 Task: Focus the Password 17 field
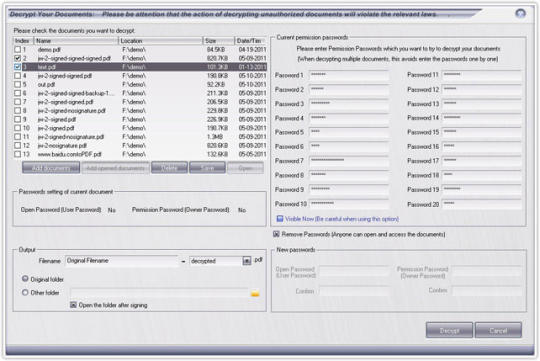coord(482,161)
